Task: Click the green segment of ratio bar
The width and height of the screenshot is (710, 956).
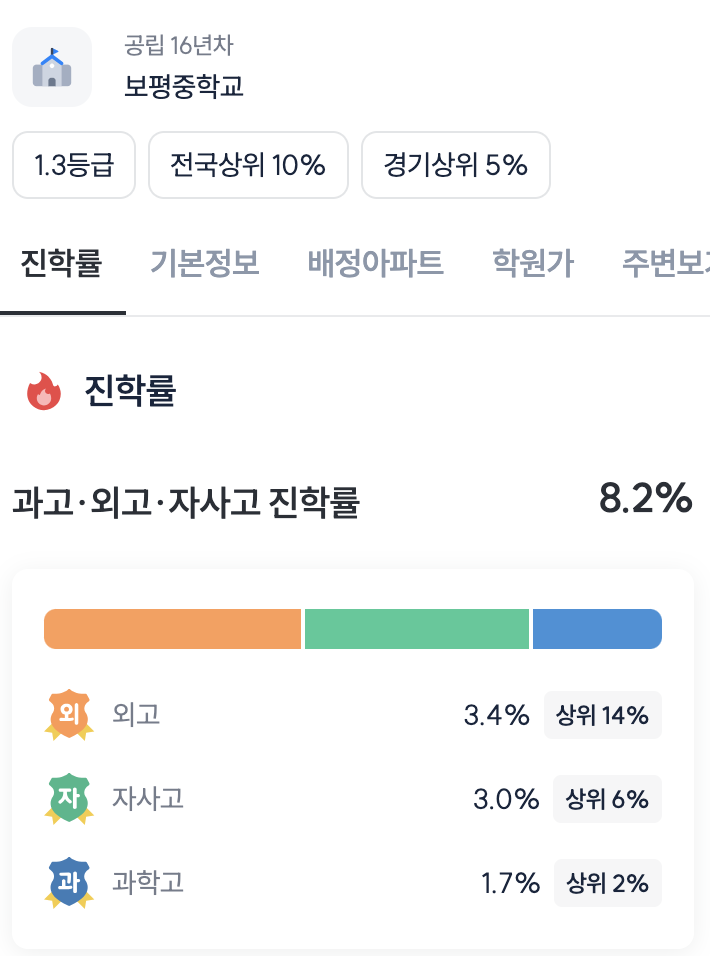Action: coord(416,629)
